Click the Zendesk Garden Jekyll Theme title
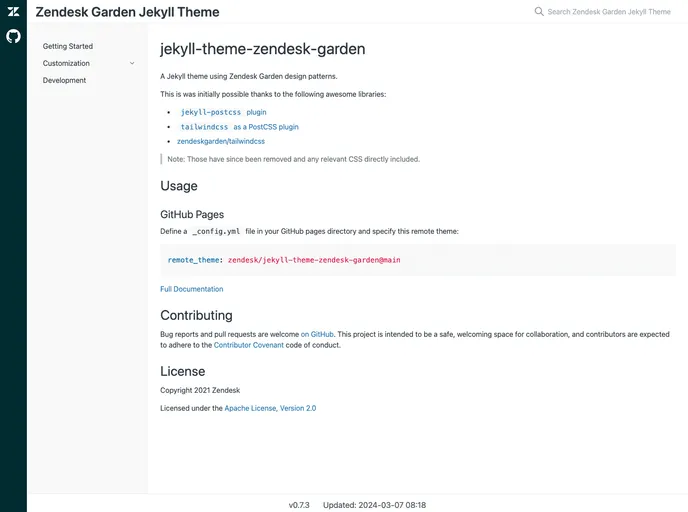The image size is (688, 512). tap(127, 12)
